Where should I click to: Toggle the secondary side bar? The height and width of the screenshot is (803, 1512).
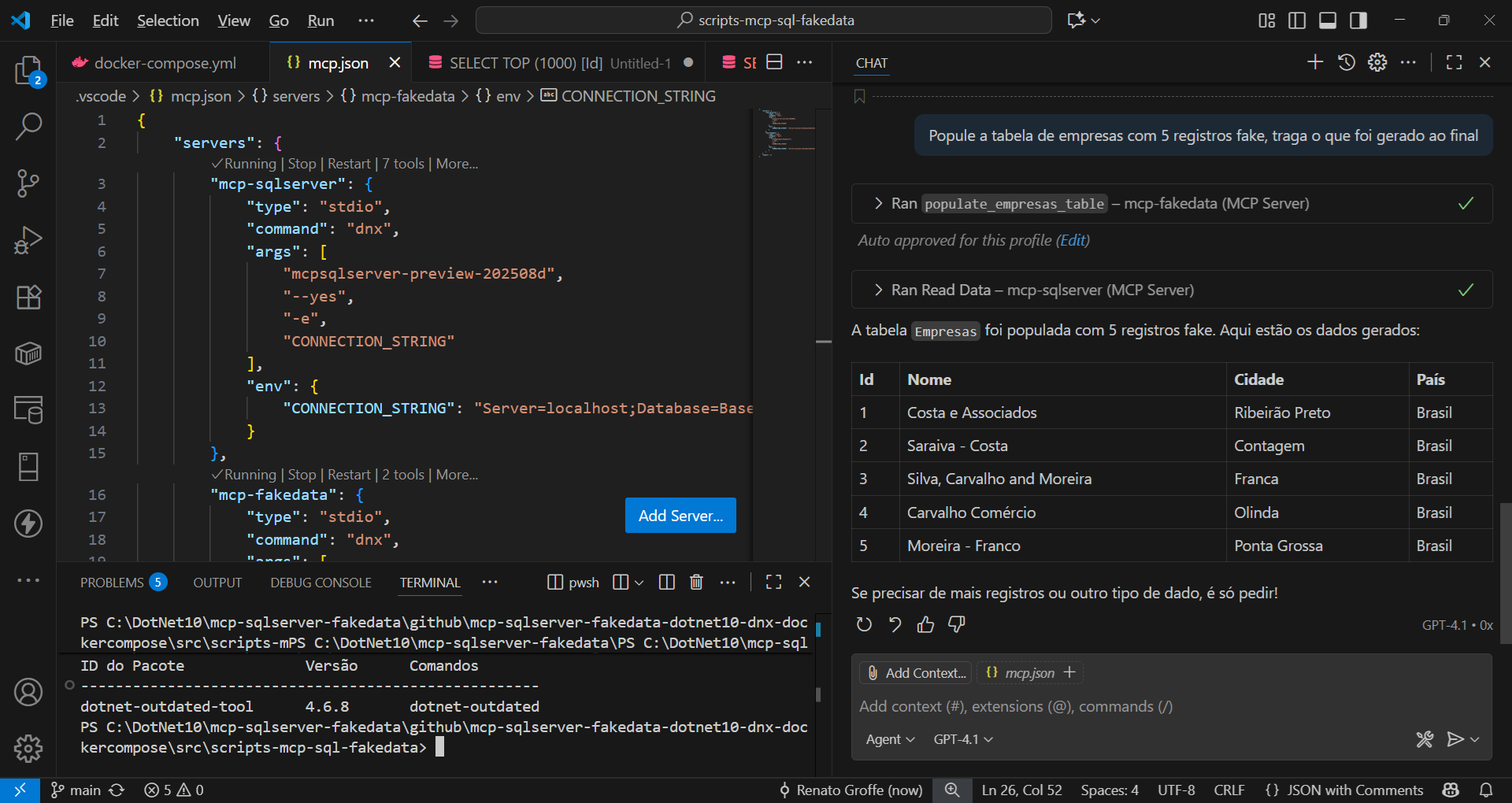[1358, 20]
